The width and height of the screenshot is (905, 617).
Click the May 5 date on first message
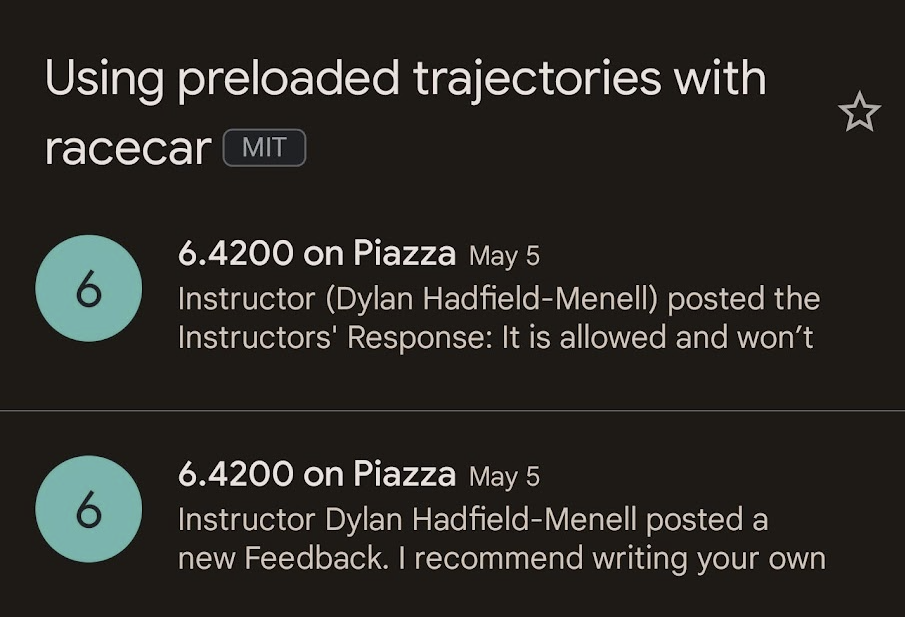point(504,256)
